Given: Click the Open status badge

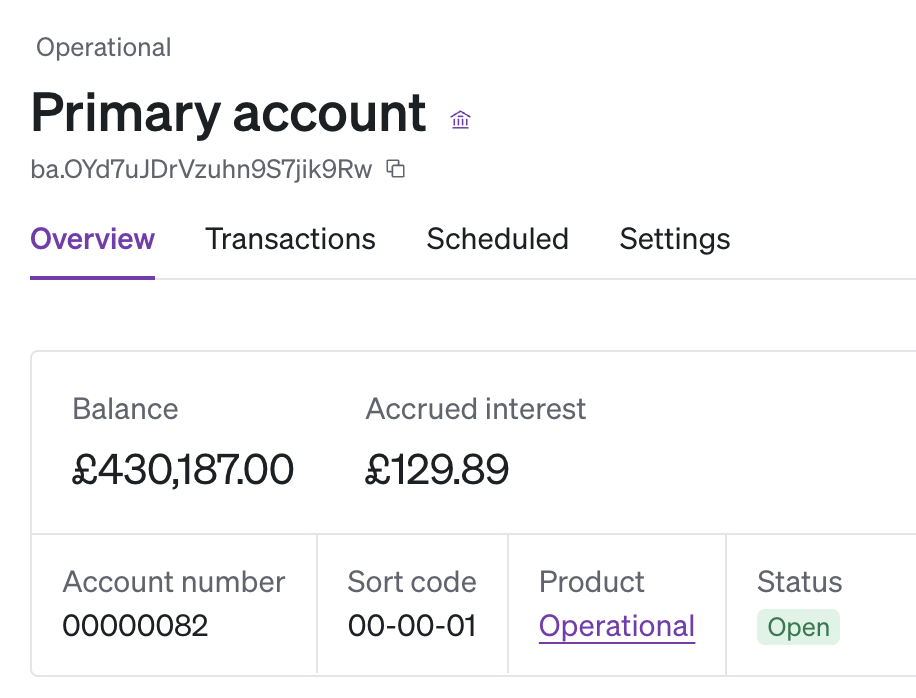Looking at the screenshot, I should click(798, 627).
